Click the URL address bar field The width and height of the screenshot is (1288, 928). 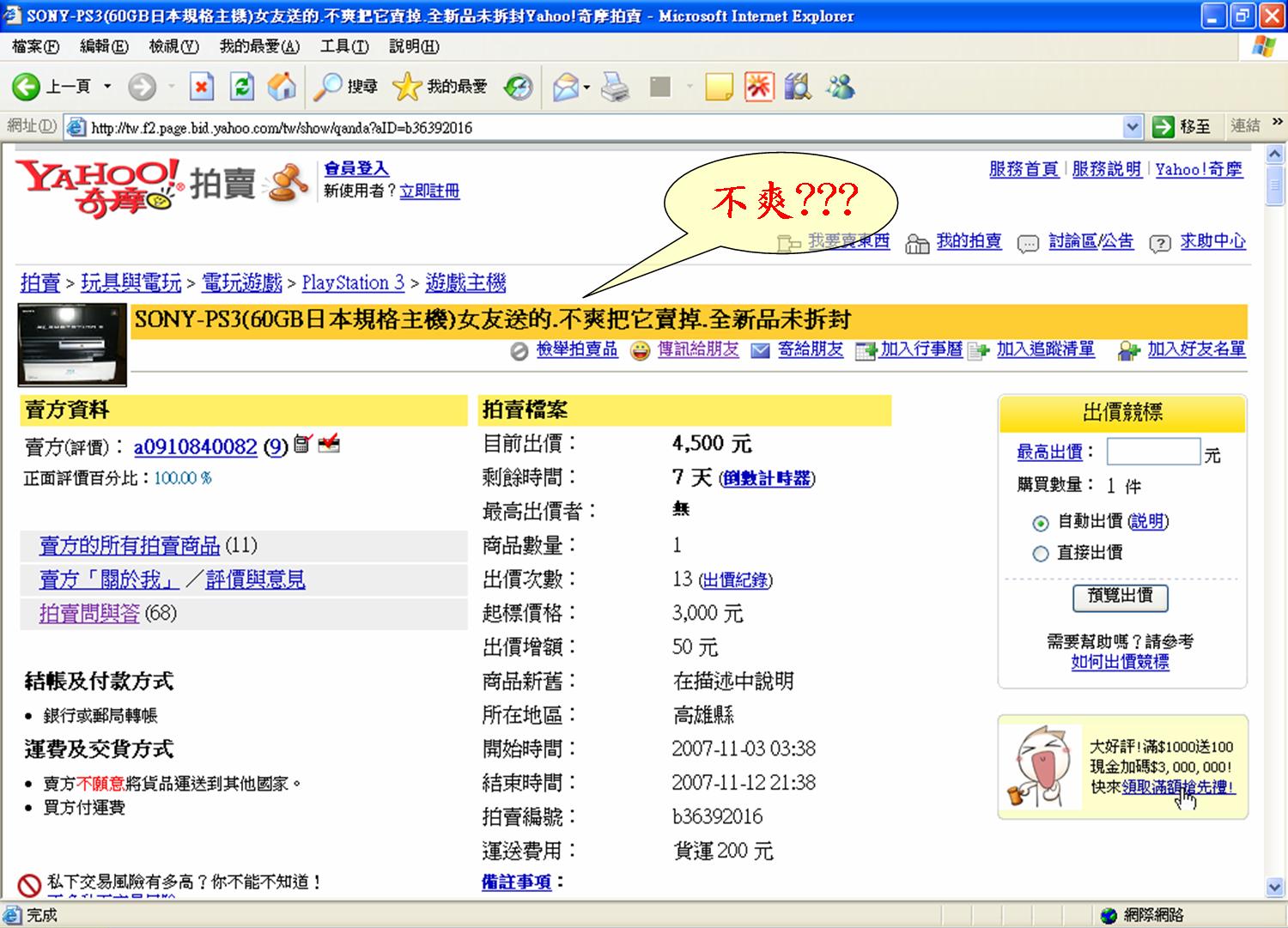[x=605, y=128]
